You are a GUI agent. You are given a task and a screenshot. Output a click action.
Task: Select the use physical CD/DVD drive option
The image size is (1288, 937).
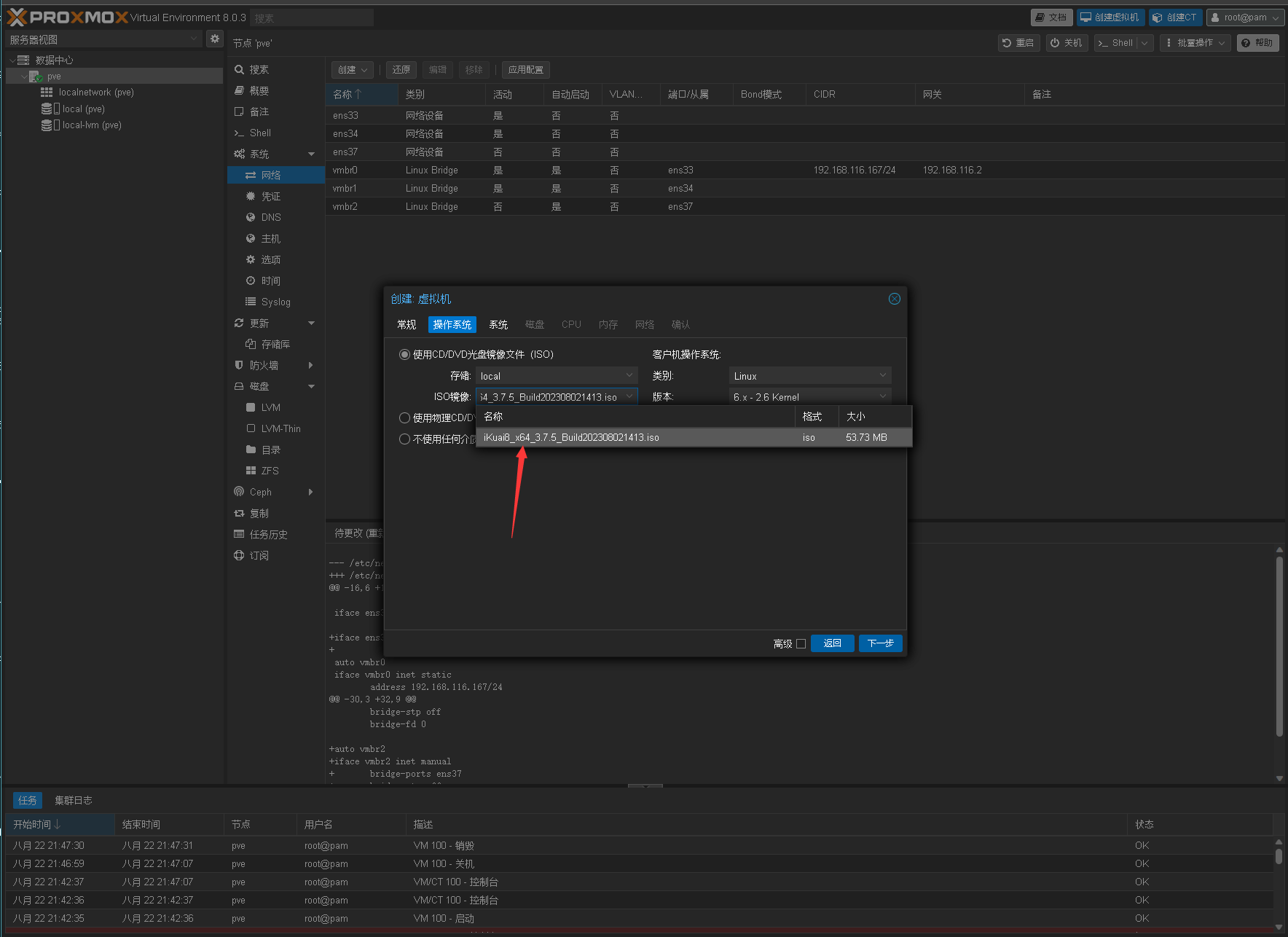(x=404, y=418)
